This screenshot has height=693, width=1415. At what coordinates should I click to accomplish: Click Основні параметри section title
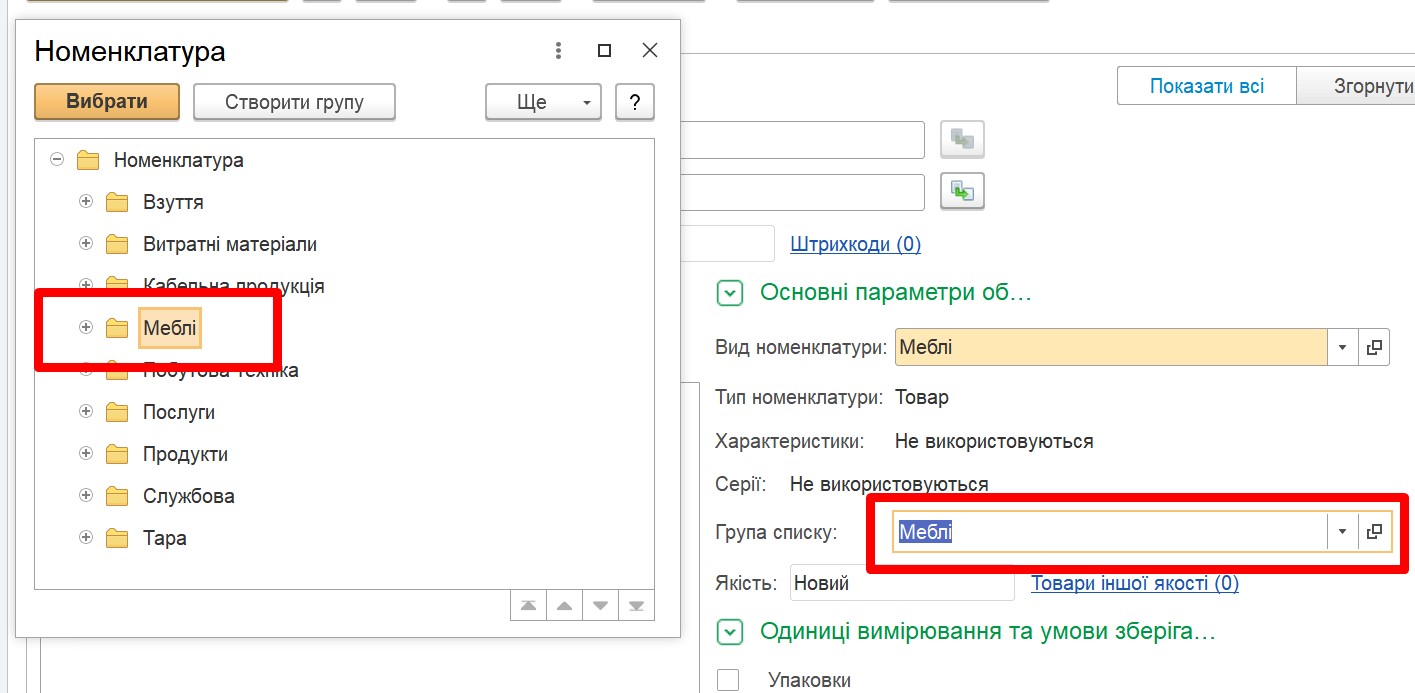coord(896,292)
